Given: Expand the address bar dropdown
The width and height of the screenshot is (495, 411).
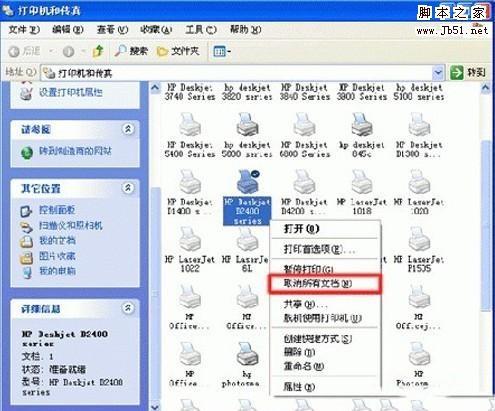Looking at the screenshot, I should pos(438,72).
